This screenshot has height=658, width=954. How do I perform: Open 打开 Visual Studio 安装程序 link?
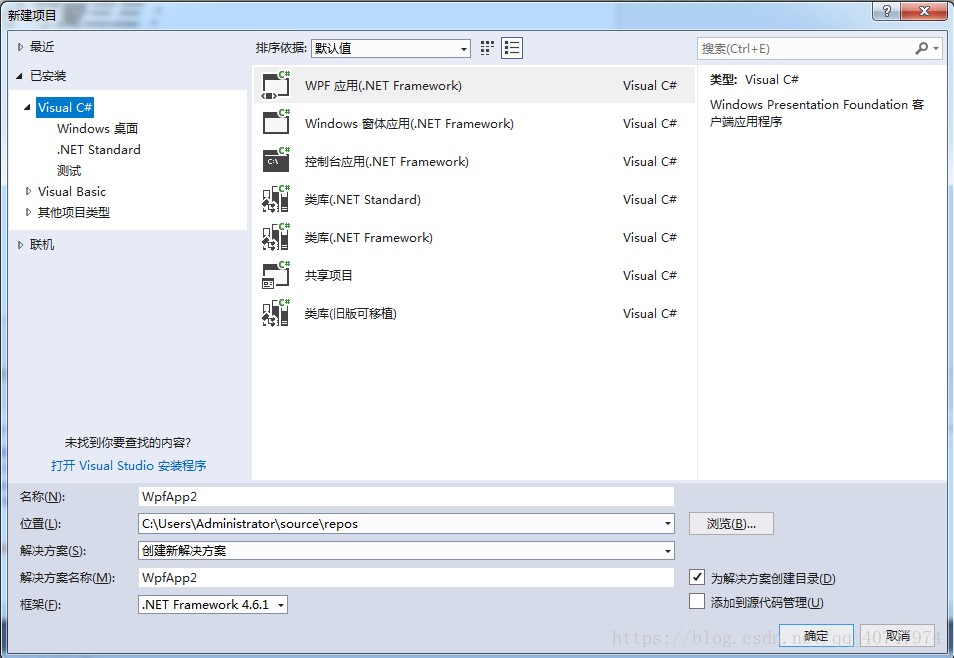pyautogui.click(x=128, y=466)
